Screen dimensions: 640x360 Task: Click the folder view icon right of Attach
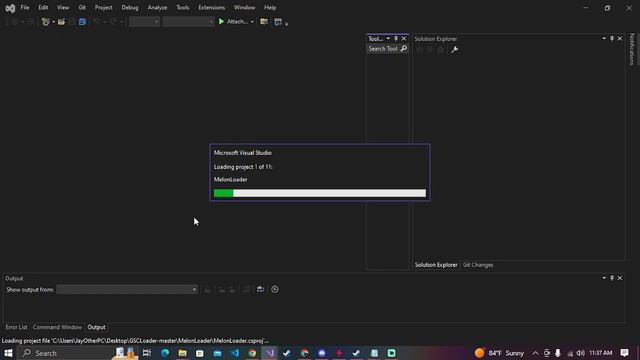pos(264,22)
